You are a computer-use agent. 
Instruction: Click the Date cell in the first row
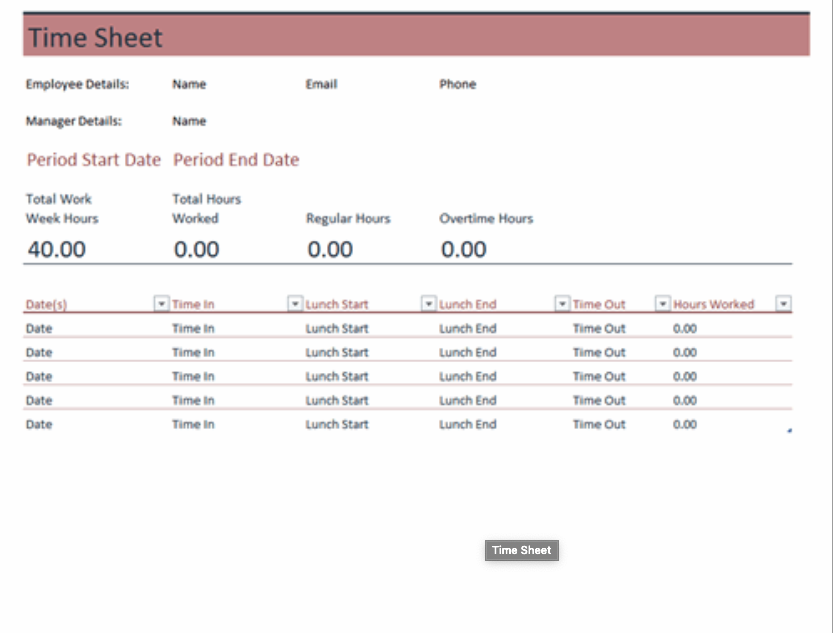coord(39,329)
